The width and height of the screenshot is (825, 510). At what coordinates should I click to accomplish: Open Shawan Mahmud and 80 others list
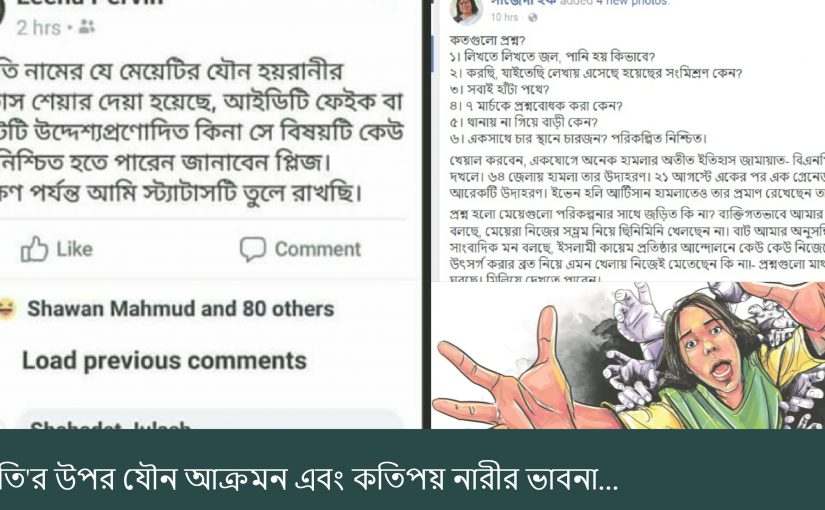tap(180, 308)
